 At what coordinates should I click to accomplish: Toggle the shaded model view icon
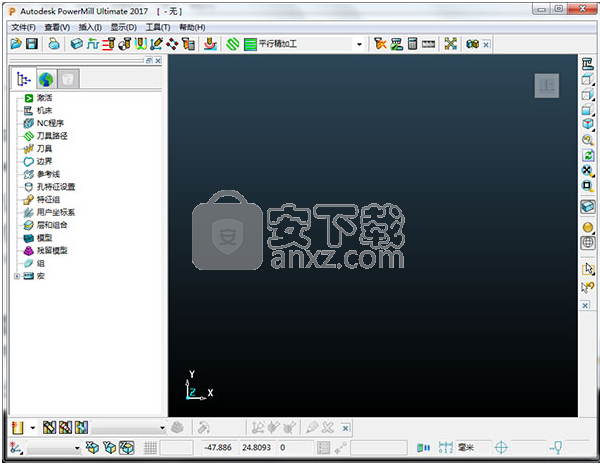pyautogui.click(x=587, y=207)
